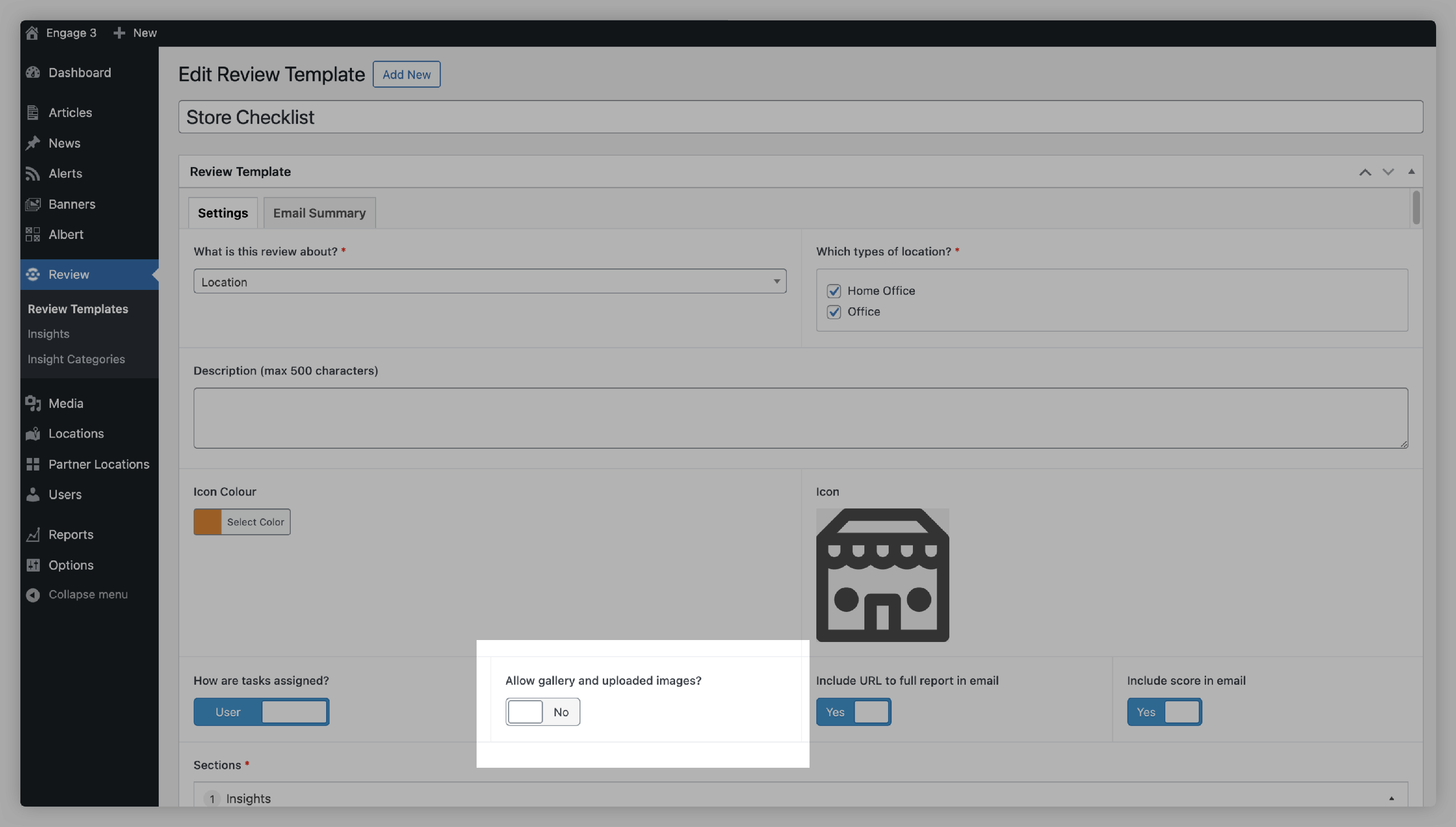Click the Albert grid icon
Image resolution: width=1456 pixels, height=827 pixels.
point(33,235)
